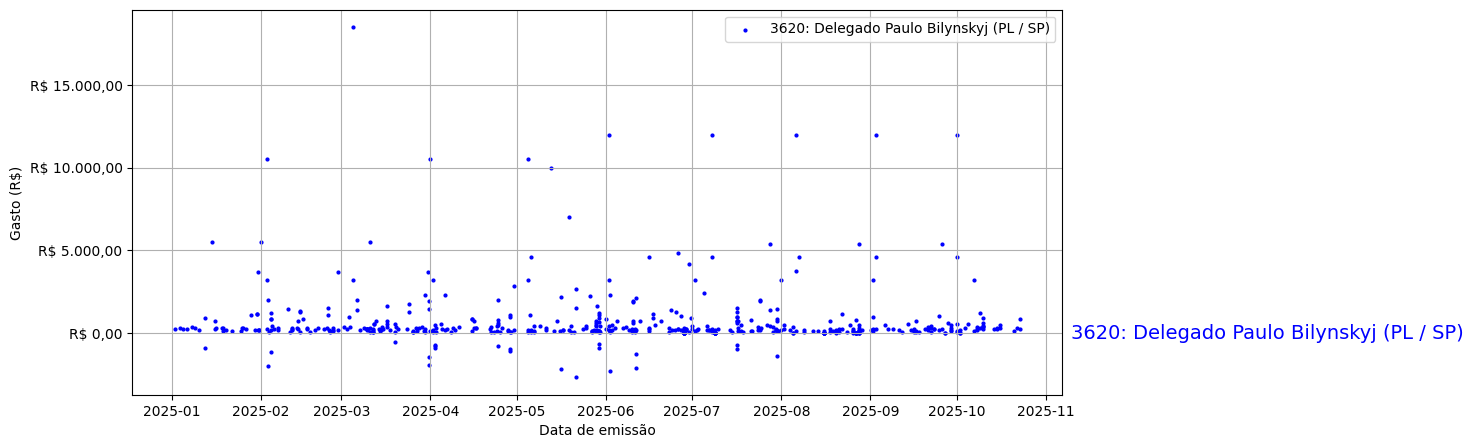Select the 2025-03 x-axis tick label
This screenshot has width=1473, height=448.
pos(341,410)
